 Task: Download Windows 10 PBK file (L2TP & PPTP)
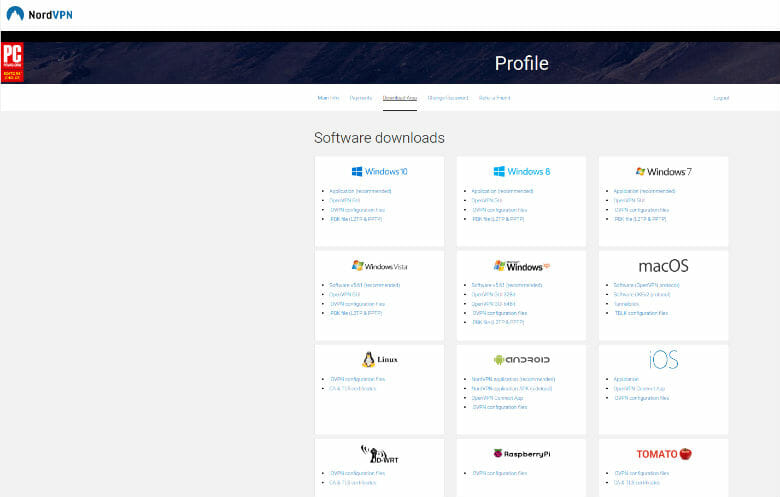click(x=356, y=219)
